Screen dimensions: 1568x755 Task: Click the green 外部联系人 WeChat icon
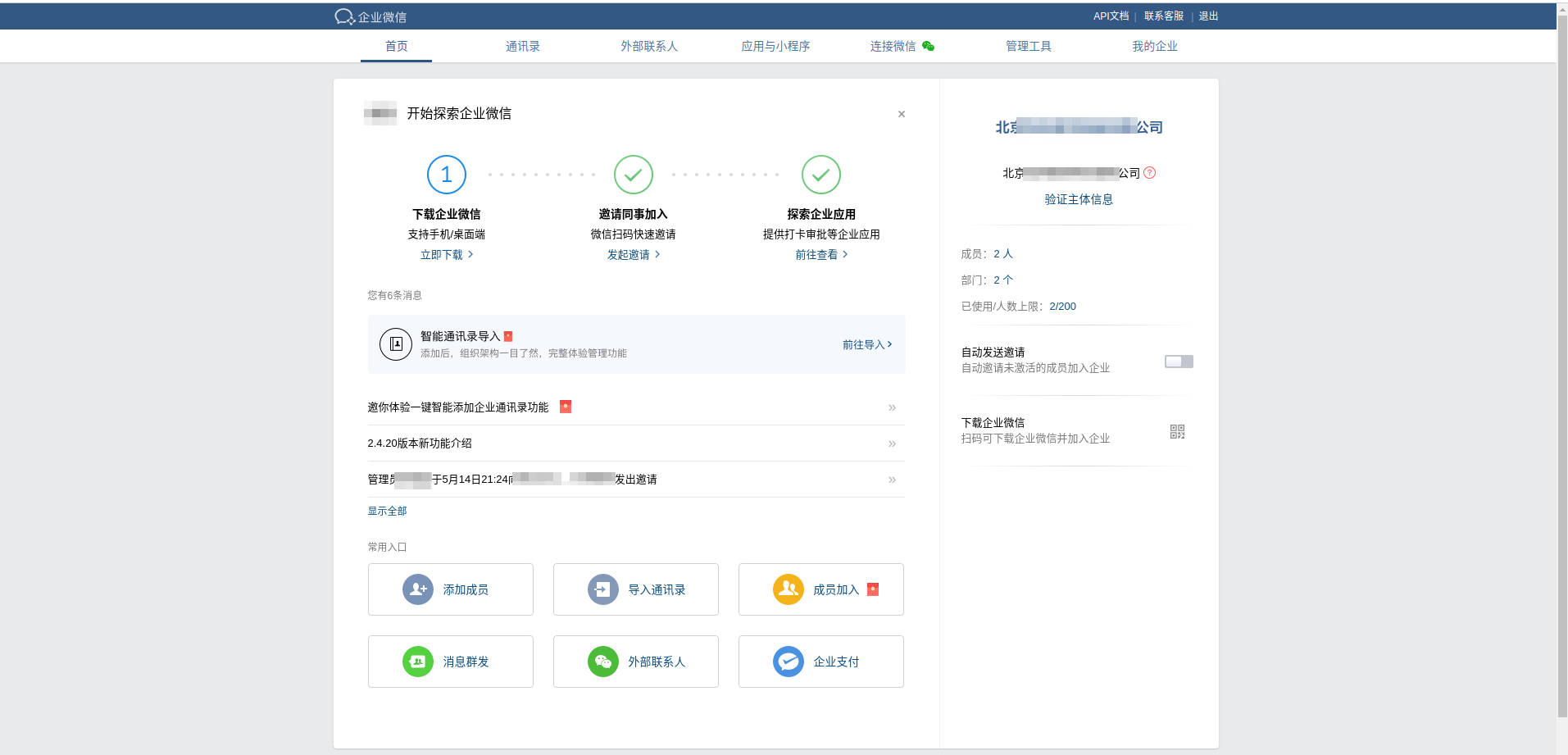[603, 662]
